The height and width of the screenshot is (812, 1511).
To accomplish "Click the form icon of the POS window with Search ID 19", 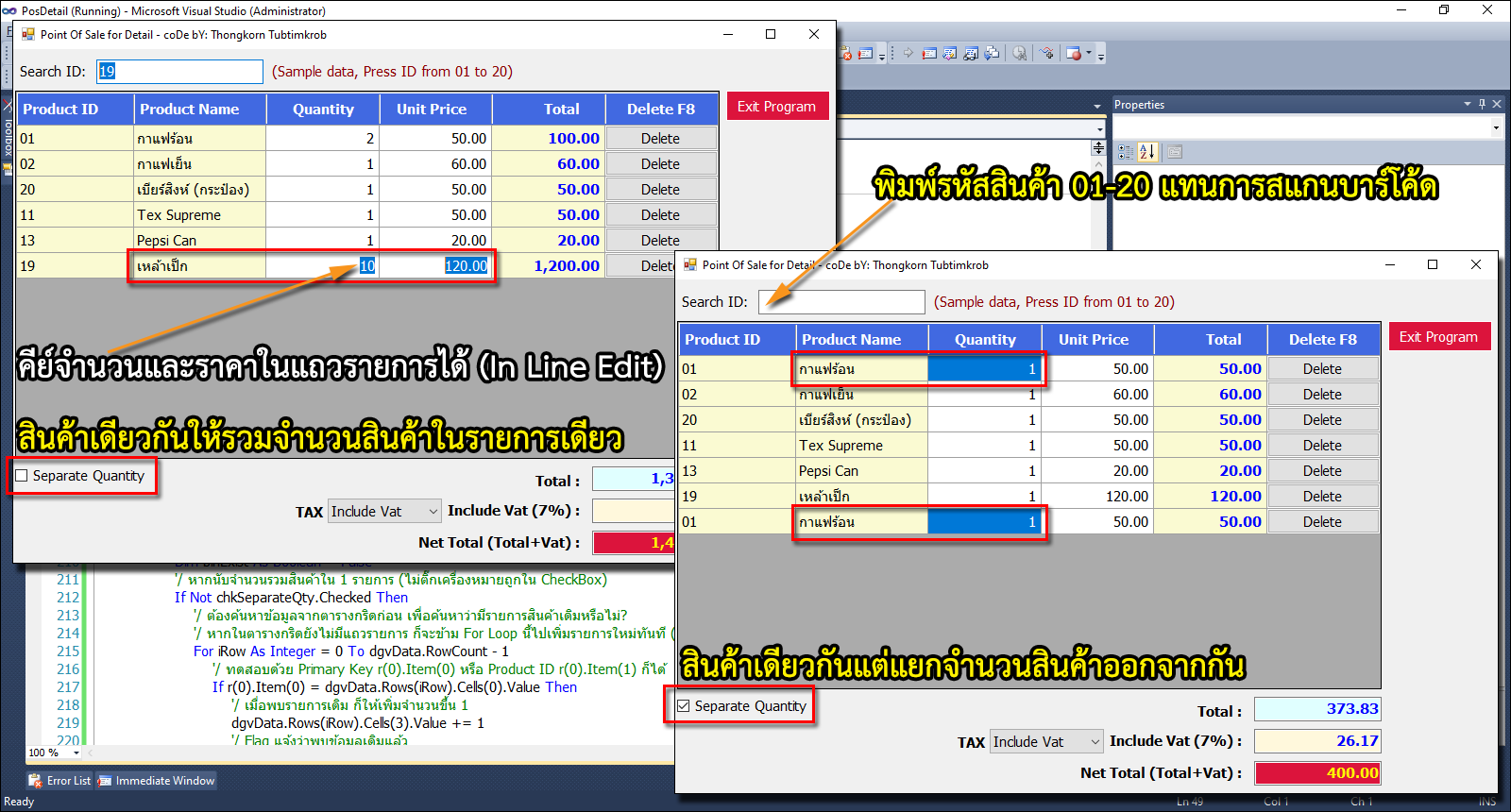I will pos(27,34).
